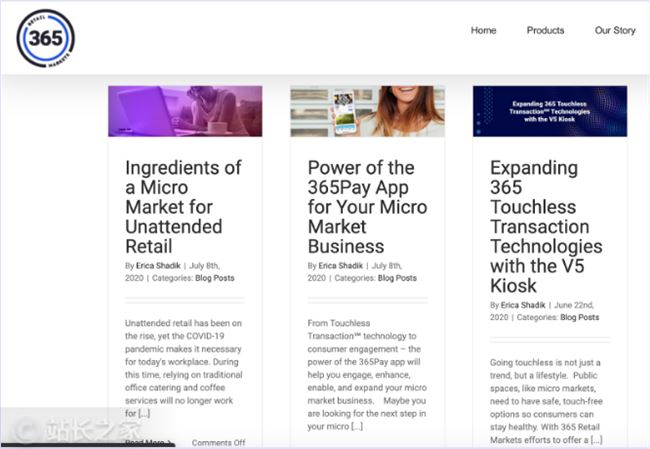Open the Products menu item
The height and width of the screenshot is (449, 650).
click(x=545, y=30)
